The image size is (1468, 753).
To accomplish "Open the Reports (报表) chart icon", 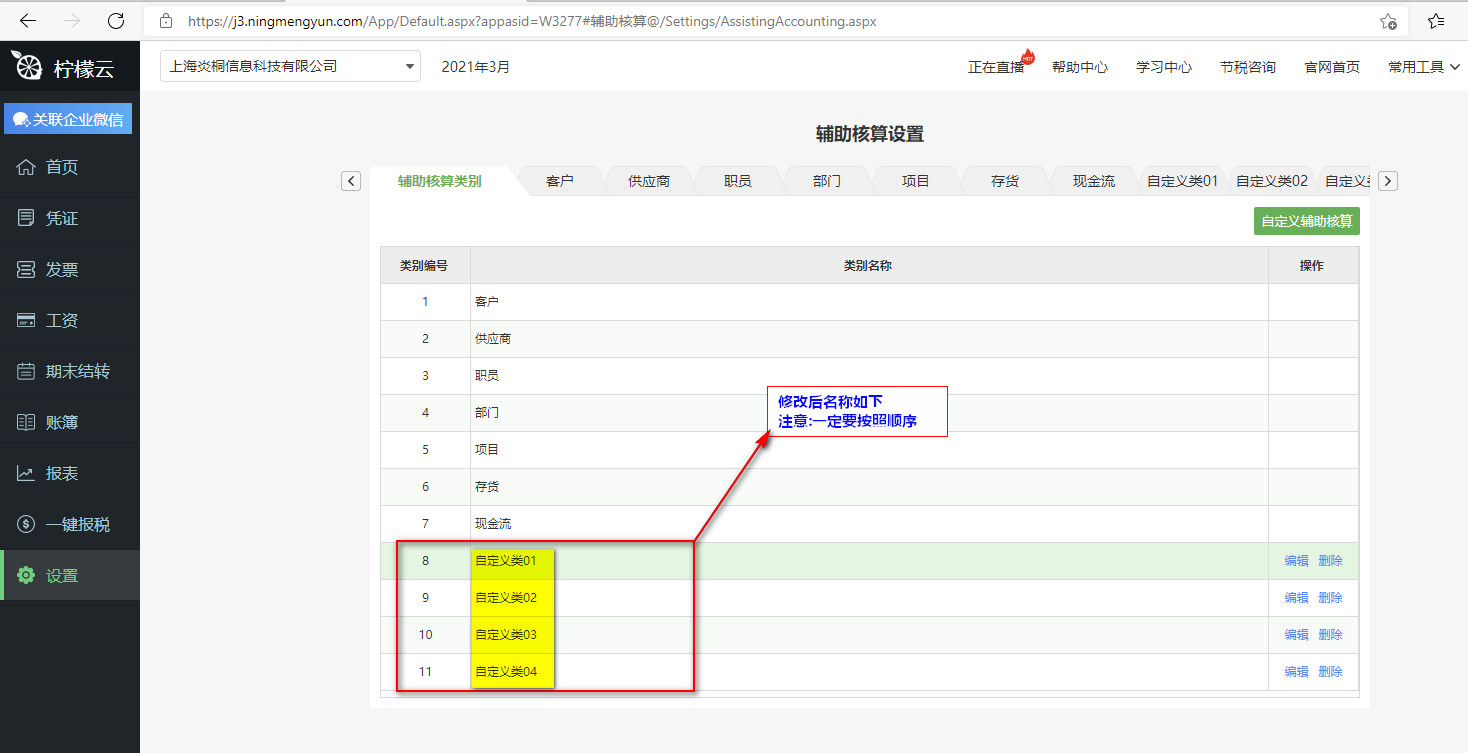I will click(26, 474).
